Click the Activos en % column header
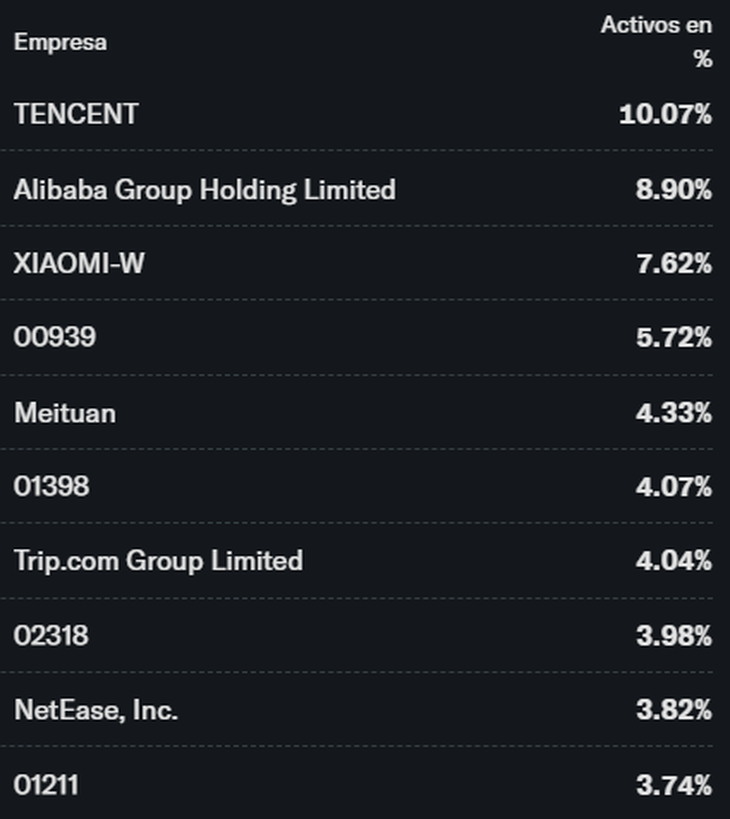Image resolution: width=730 pixels, height=819 pixels. (x=656, y=42)
